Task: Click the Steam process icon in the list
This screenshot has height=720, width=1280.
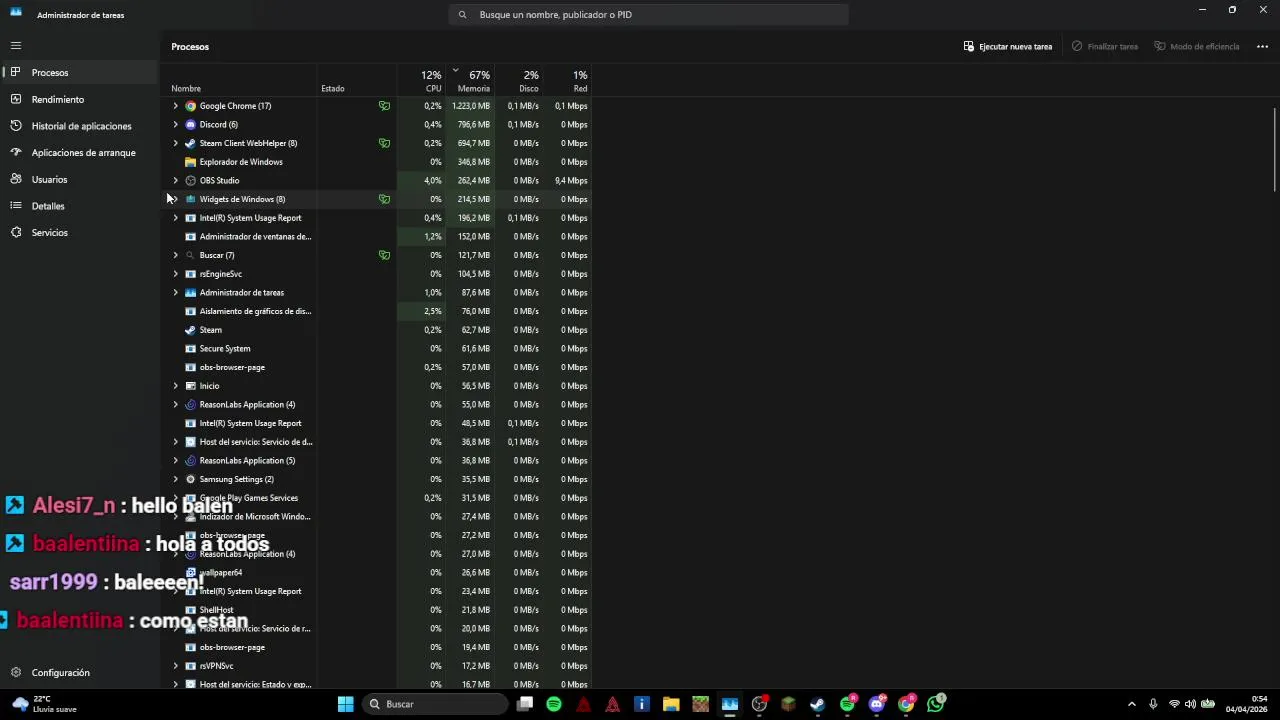Action: (x=190, y=330)
